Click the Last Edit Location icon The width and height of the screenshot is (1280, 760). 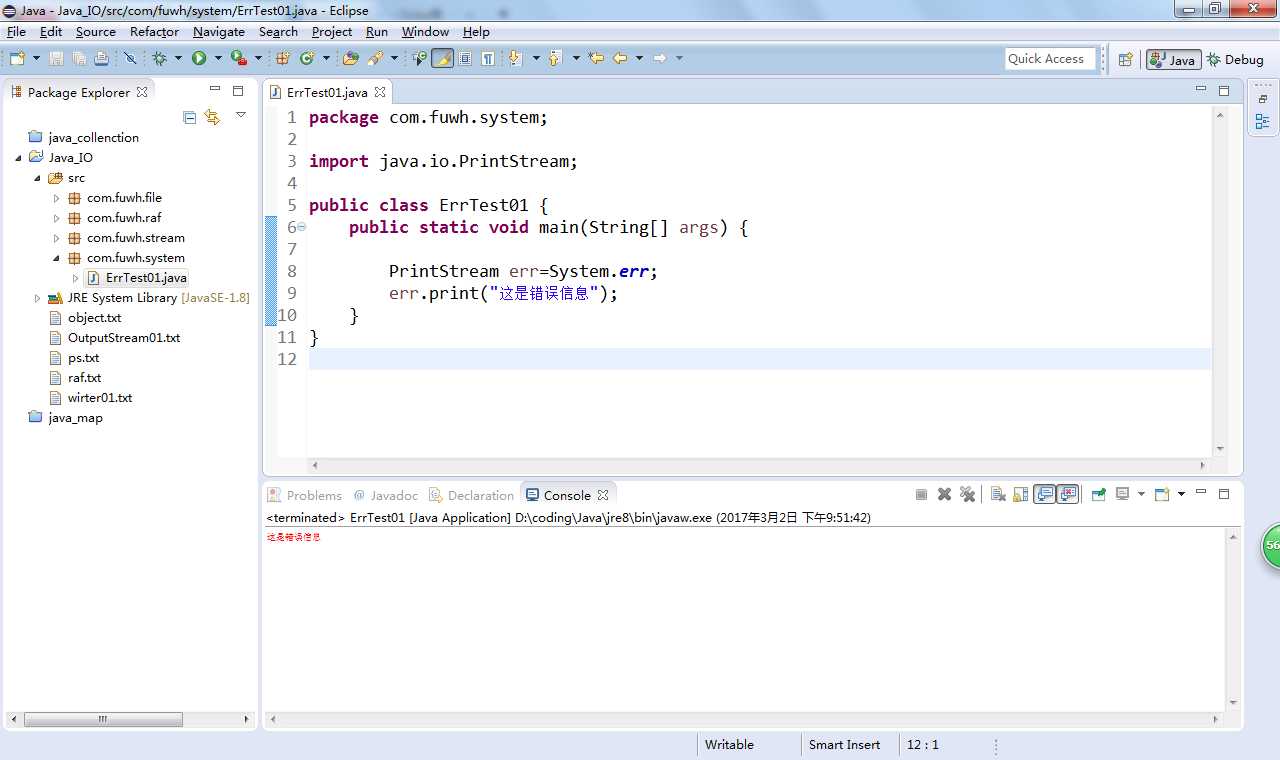(x=596, y=58)
